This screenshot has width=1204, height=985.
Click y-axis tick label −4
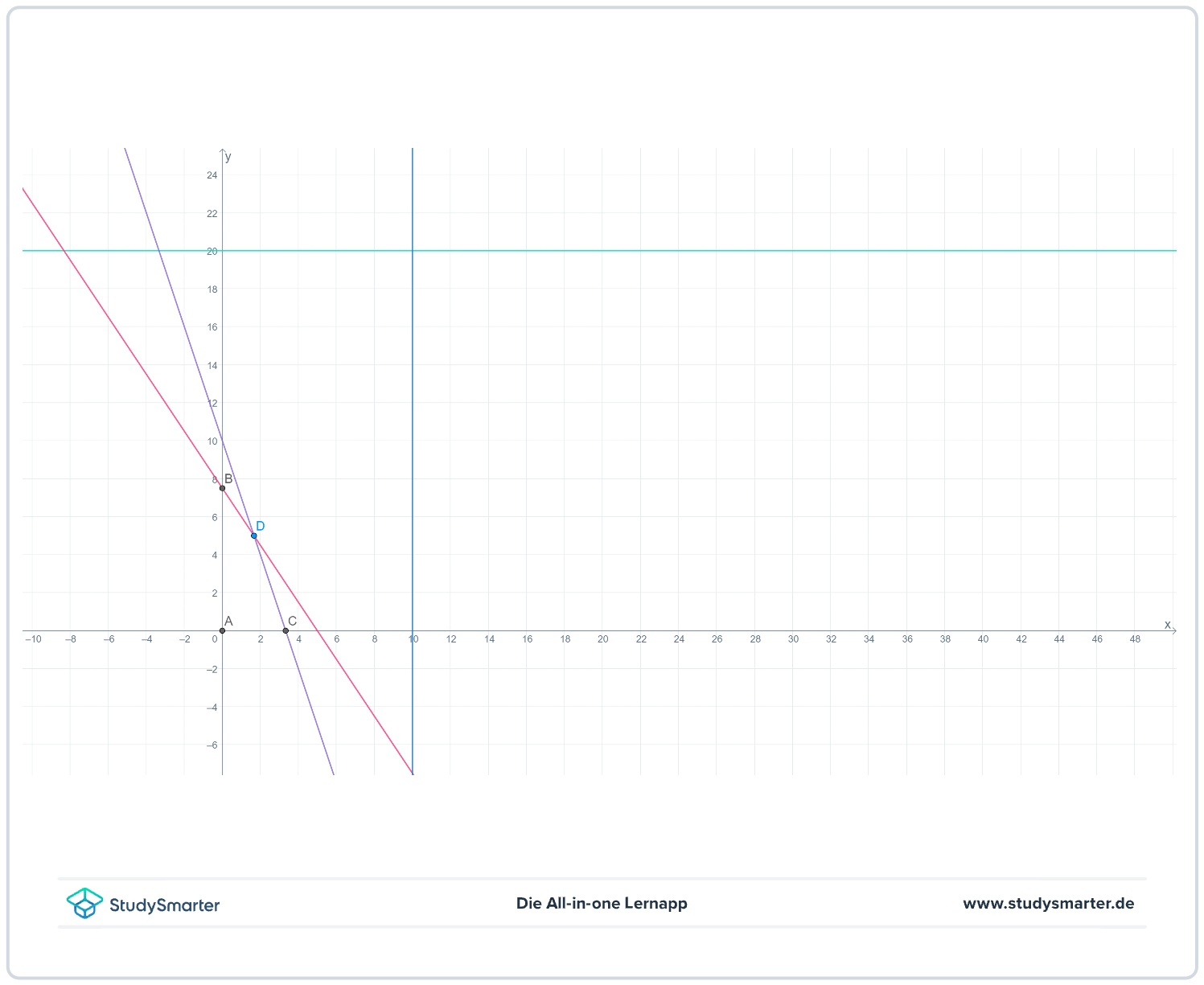tap(212, 708)
